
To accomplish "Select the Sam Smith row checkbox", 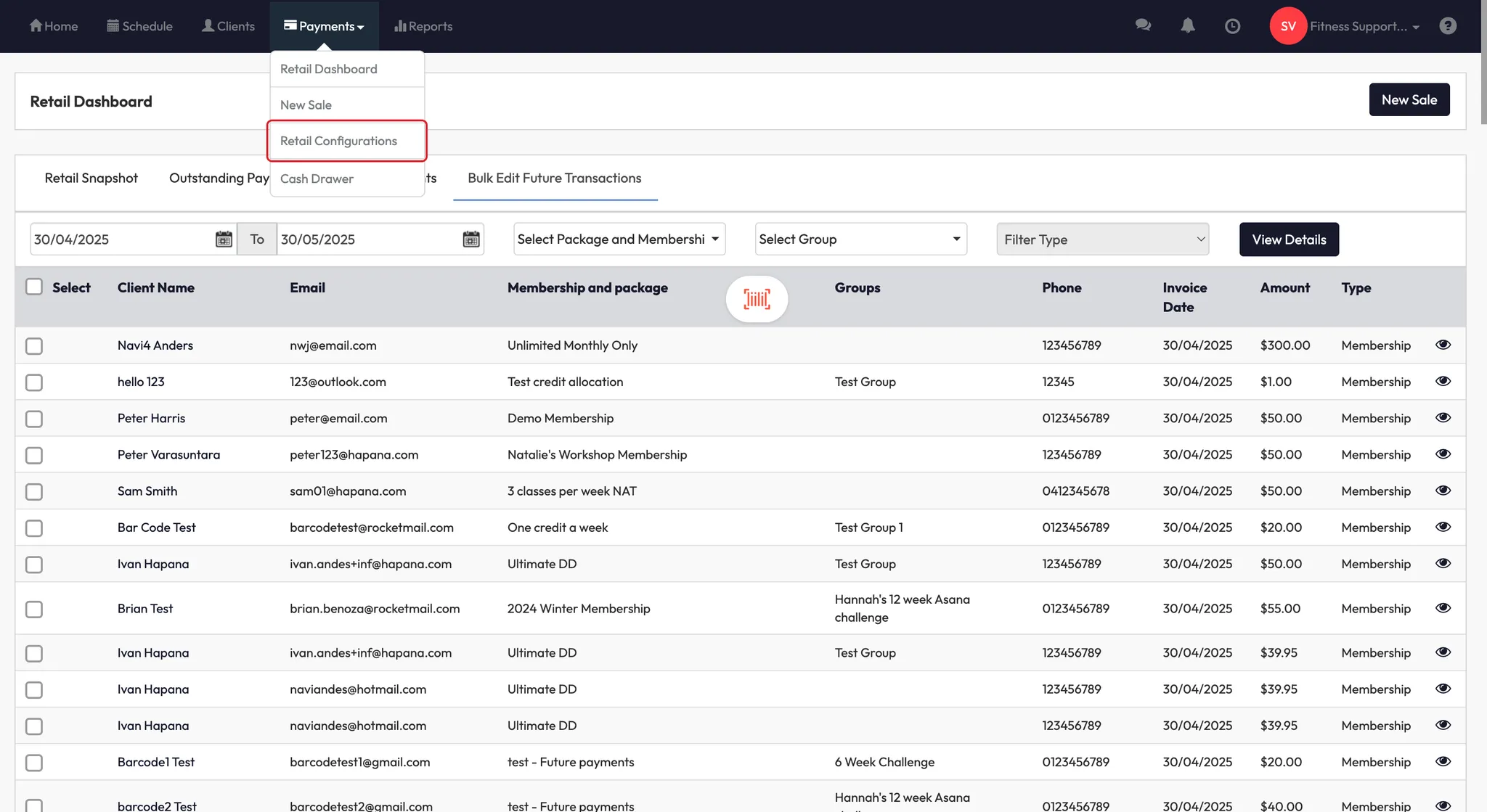I will [x=34, y=492].
